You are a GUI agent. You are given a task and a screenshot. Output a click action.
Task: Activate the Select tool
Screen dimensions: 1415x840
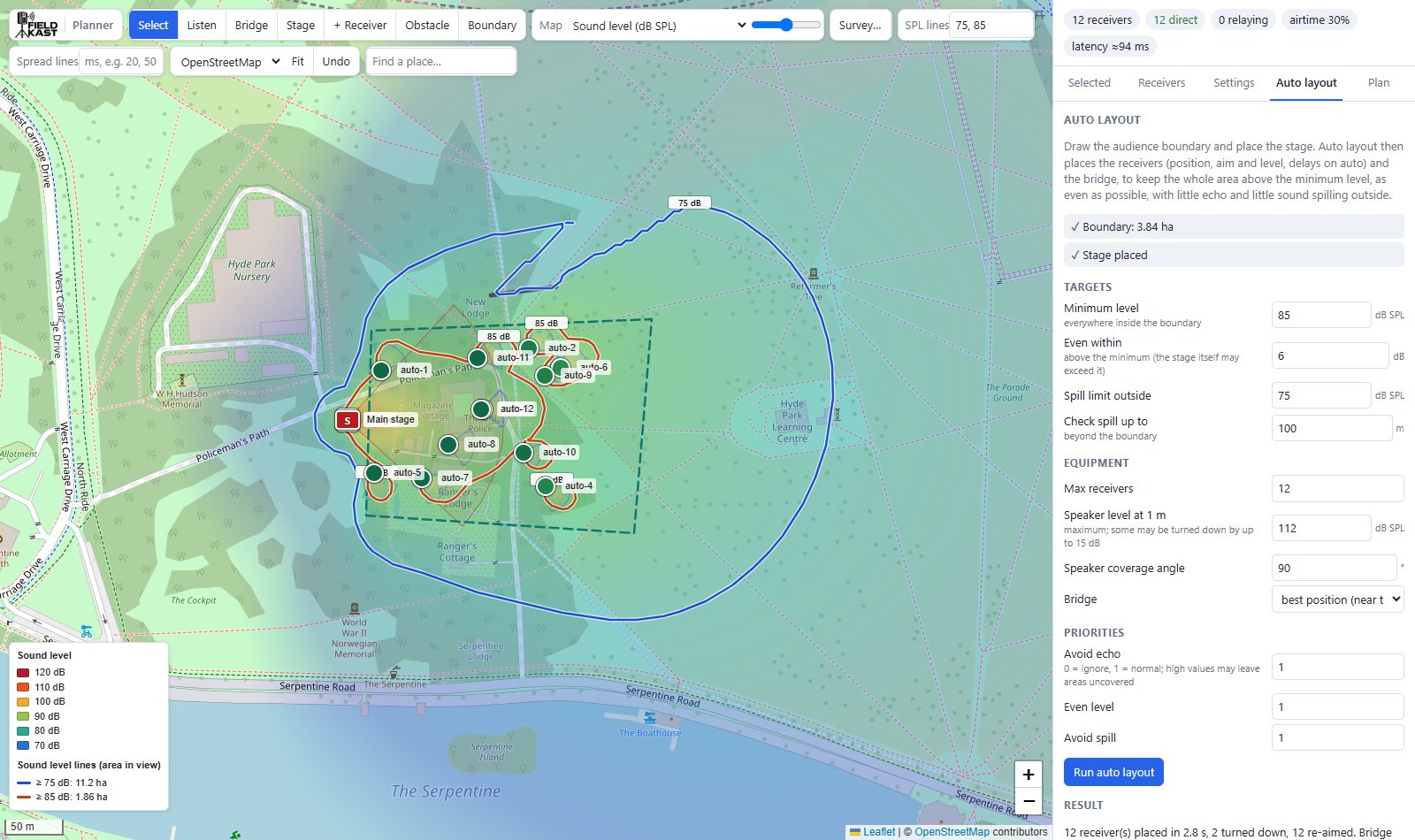(153, 25)
